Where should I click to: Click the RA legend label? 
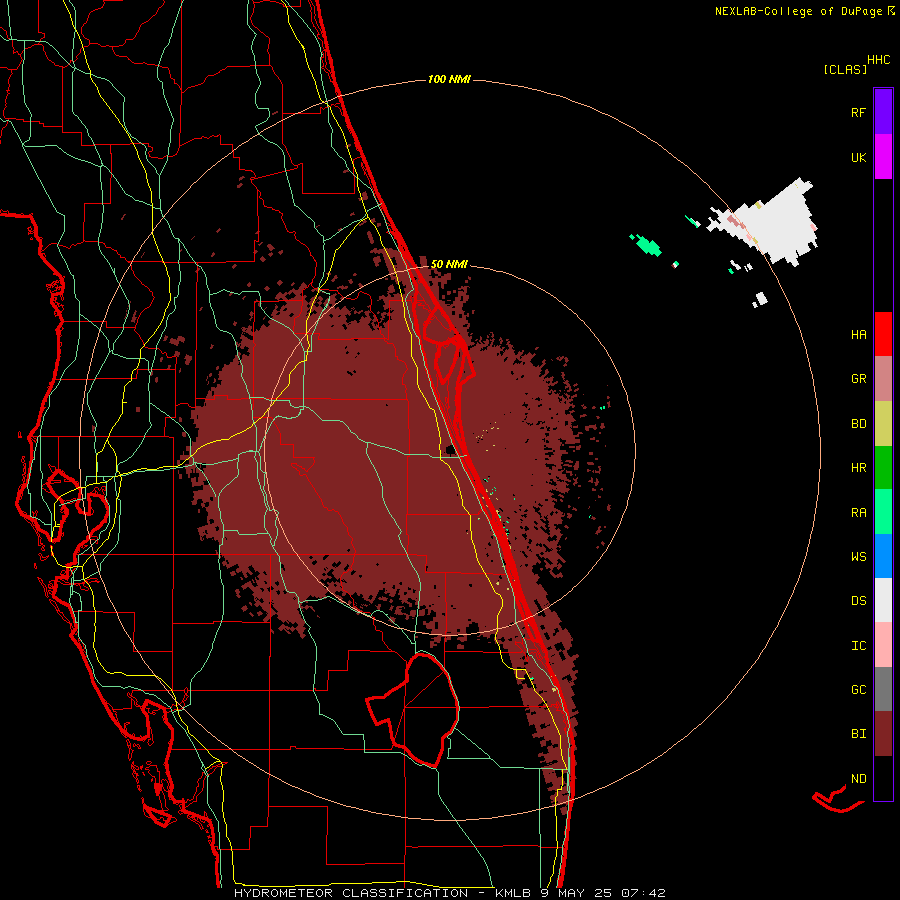858,513
